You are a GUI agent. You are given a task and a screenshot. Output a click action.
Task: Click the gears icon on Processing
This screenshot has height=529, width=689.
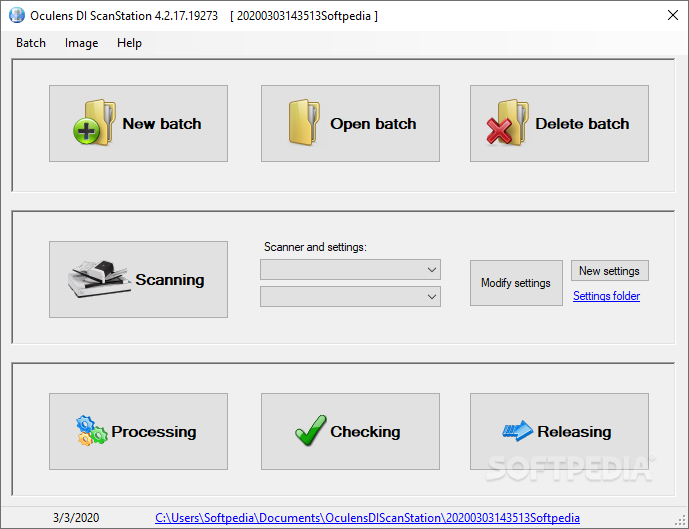coord(91,431)
